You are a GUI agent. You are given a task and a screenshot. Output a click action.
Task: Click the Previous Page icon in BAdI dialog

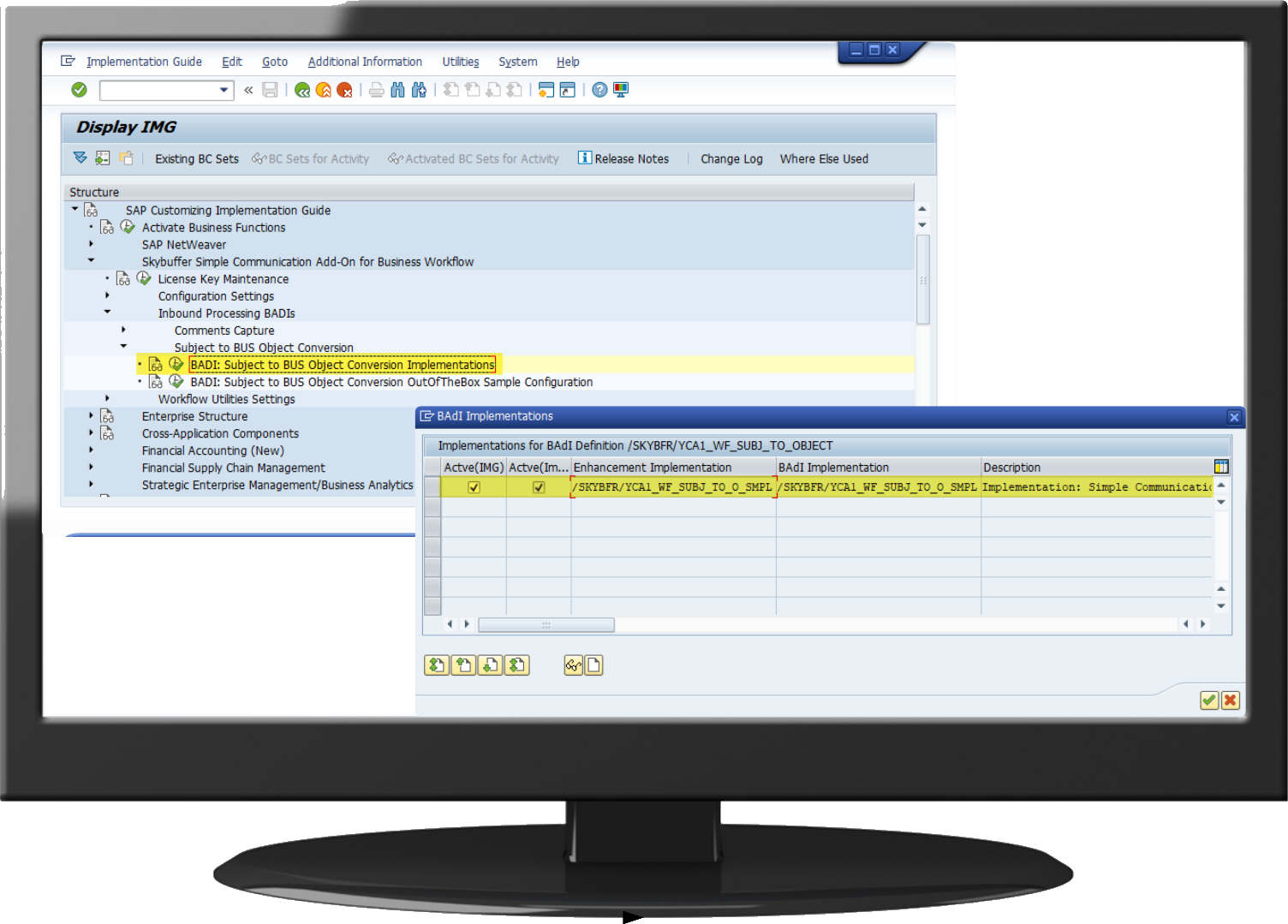point(463,665)
